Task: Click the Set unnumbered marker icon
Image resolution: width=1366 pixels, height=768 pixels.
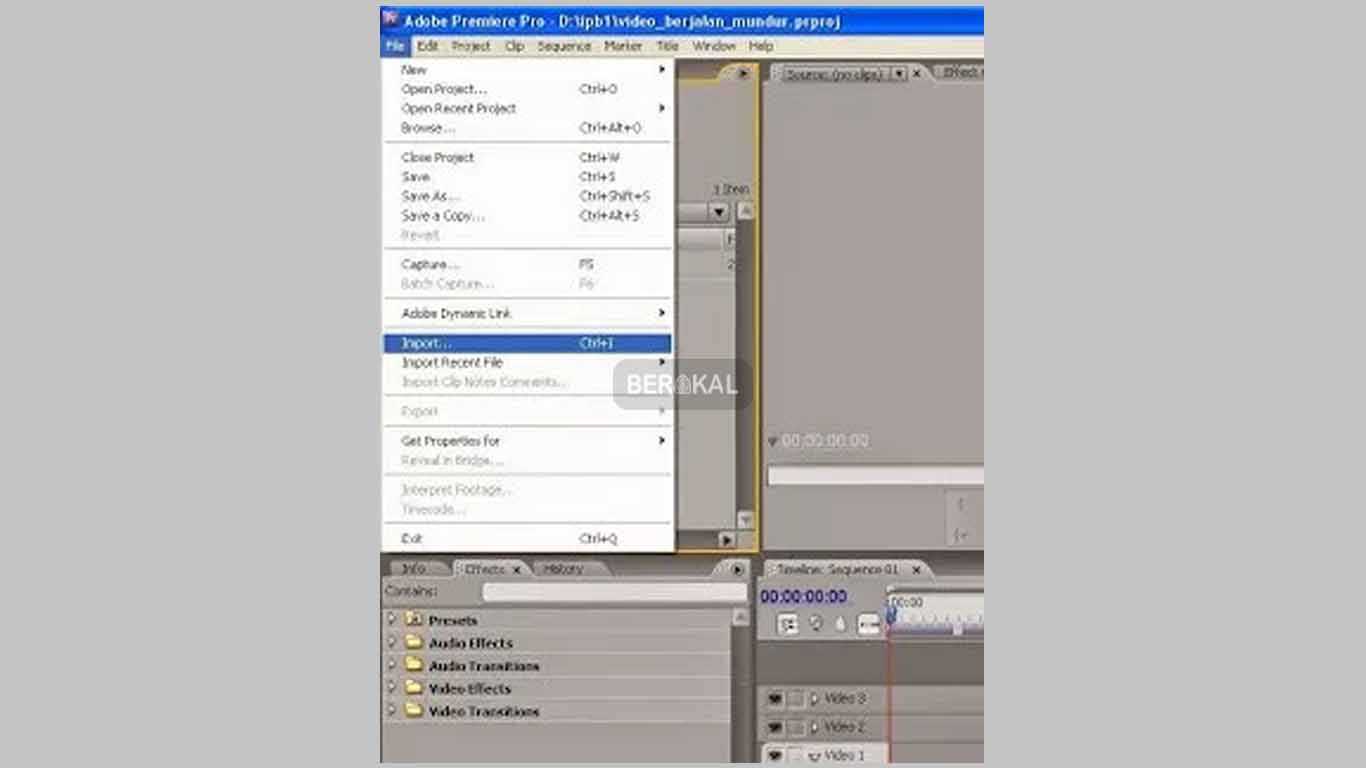Action: (840, 624)
